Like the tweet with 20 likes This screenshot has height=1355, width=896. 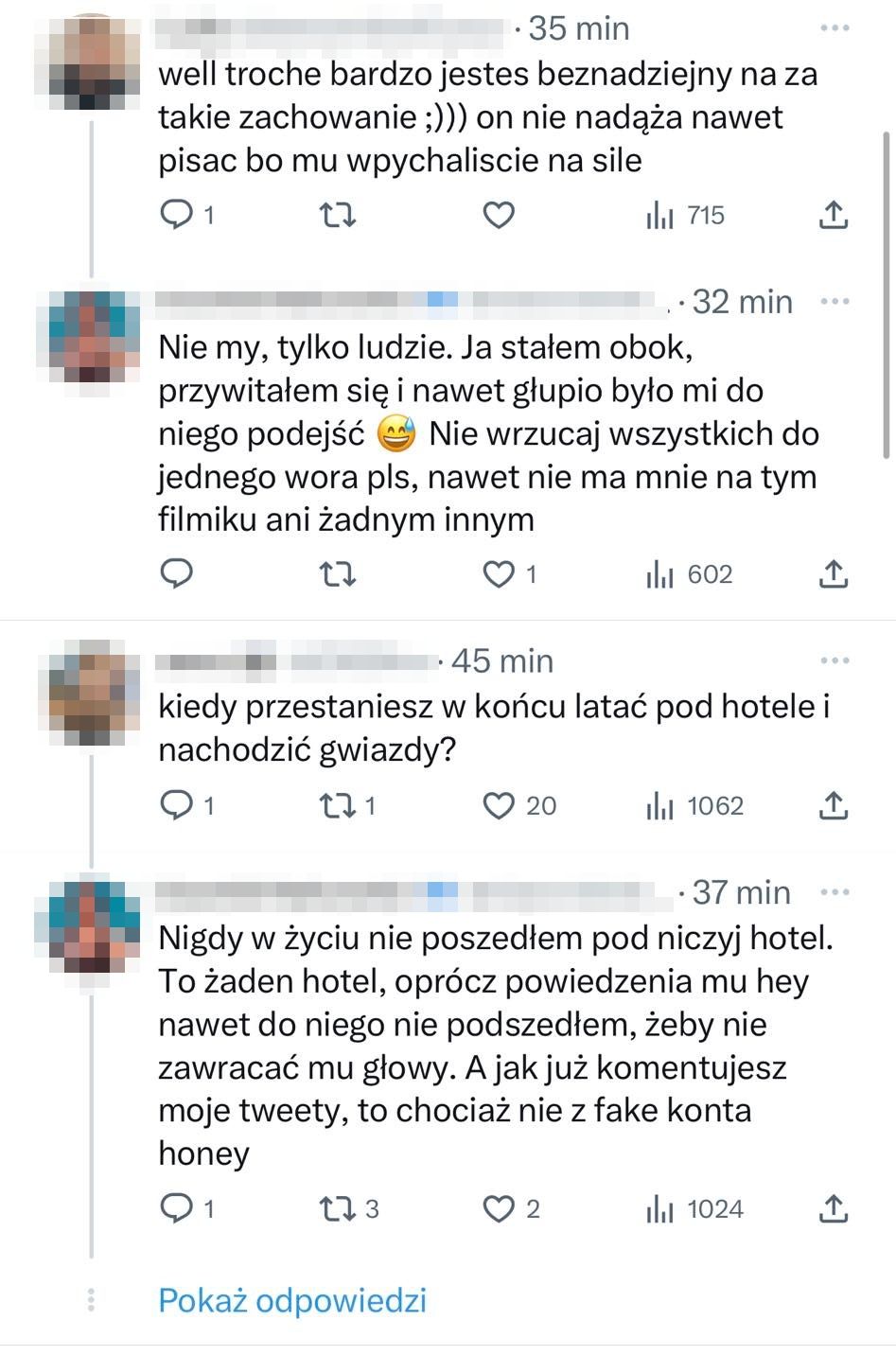[499, 805]
